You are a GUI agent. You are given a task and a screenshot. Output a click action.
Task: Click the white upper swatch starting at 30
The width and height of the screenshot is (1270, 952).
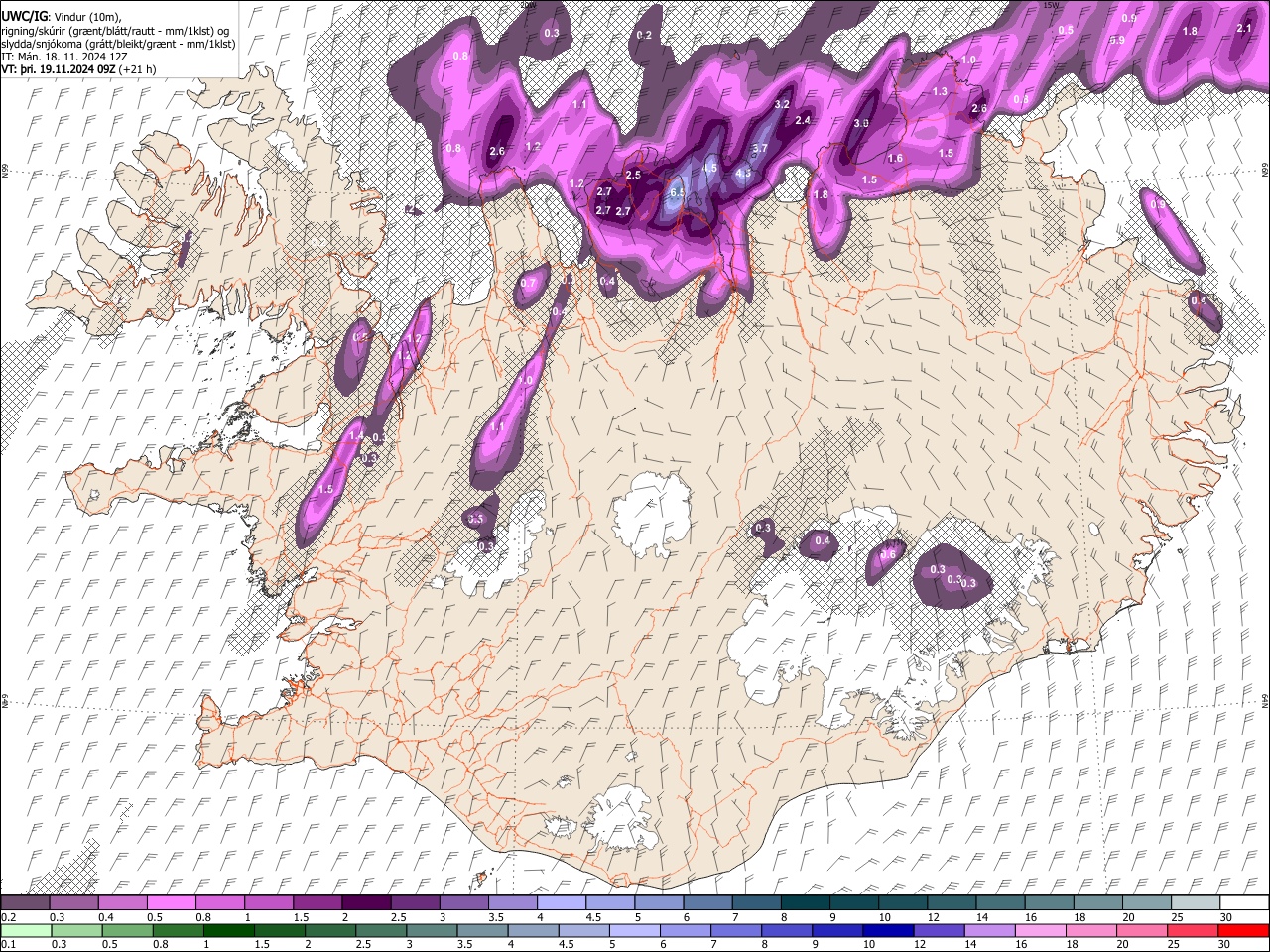pos(1243,902)
